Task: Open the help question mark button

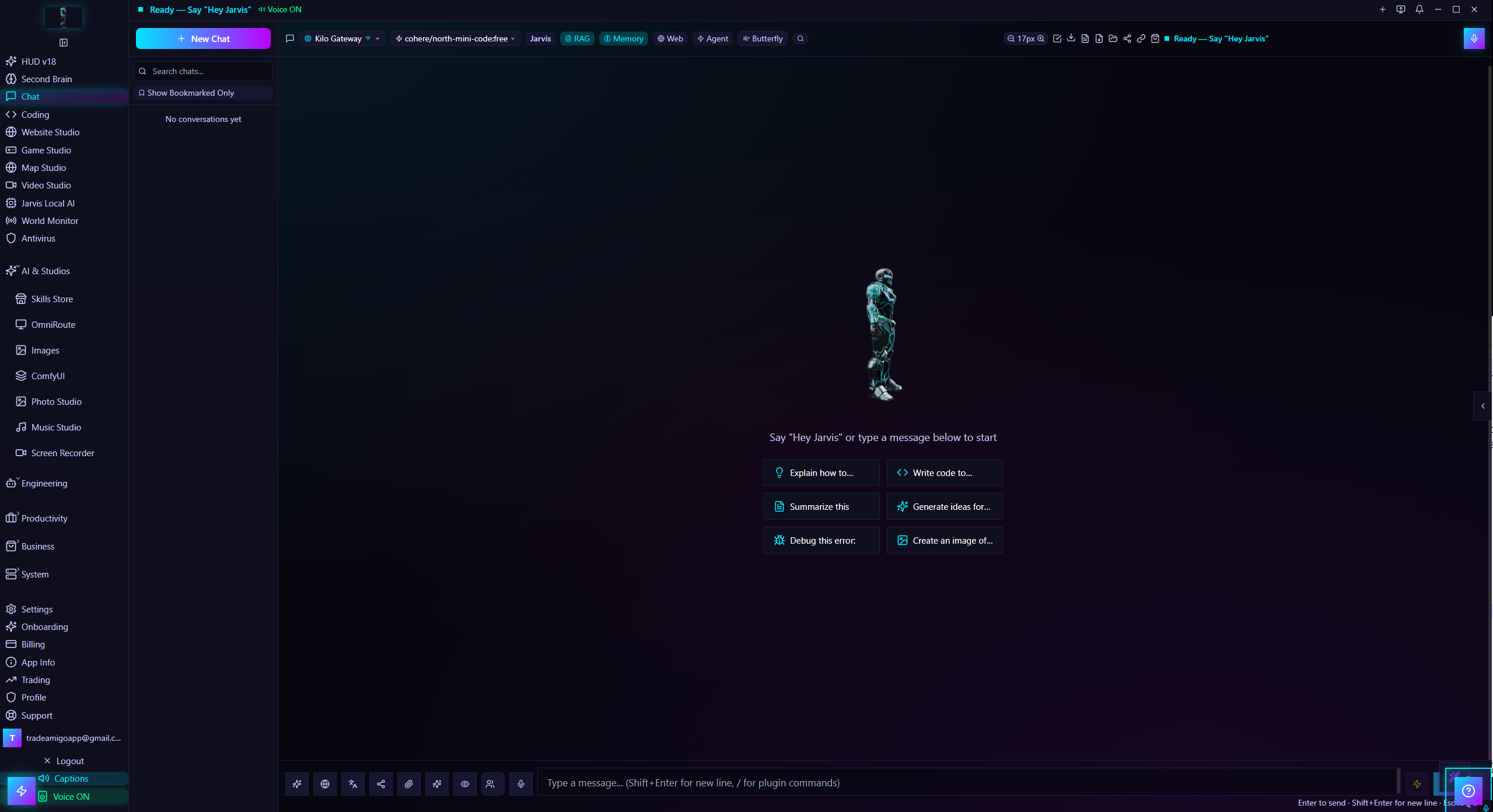Action: click(1468, 791)
